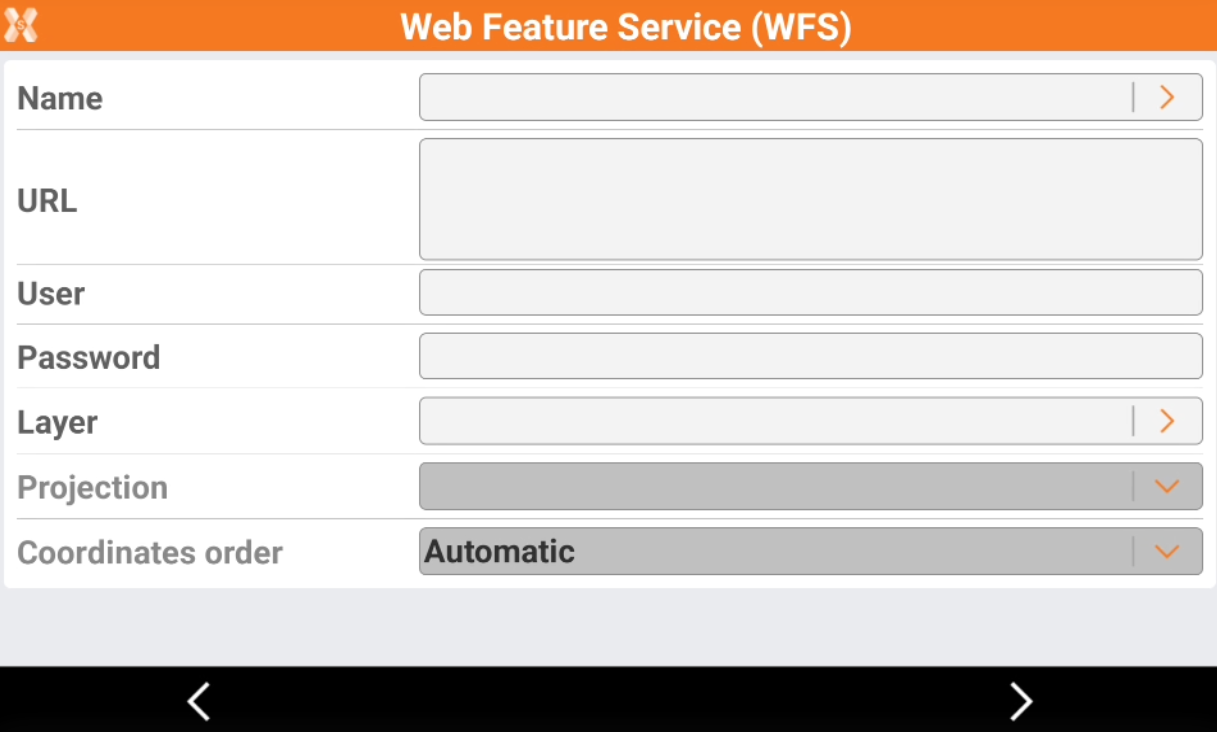The height and width of the screenshot is (732, 1217).
Task: Open the Name field chevron arrow
Action: click(x=1167, y=97)
